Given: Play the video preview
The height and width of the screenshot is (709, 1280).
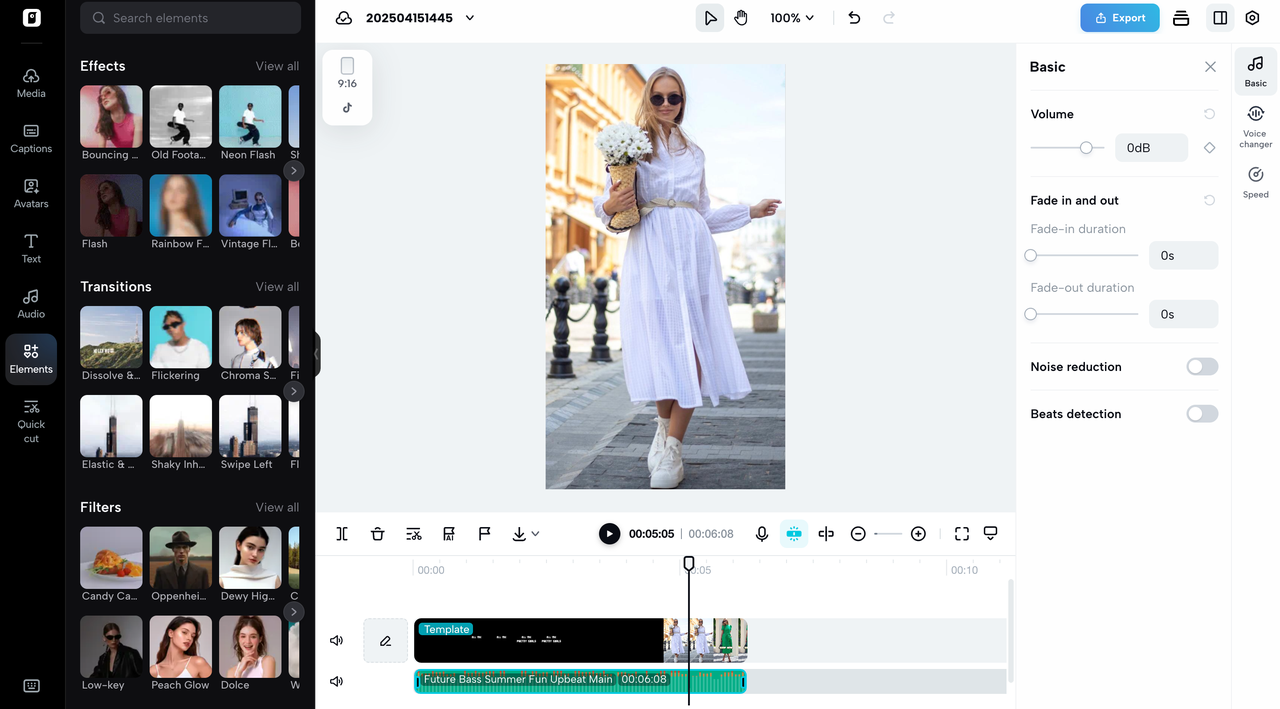Looking at the screenshot, I should (x=609, y=534).
